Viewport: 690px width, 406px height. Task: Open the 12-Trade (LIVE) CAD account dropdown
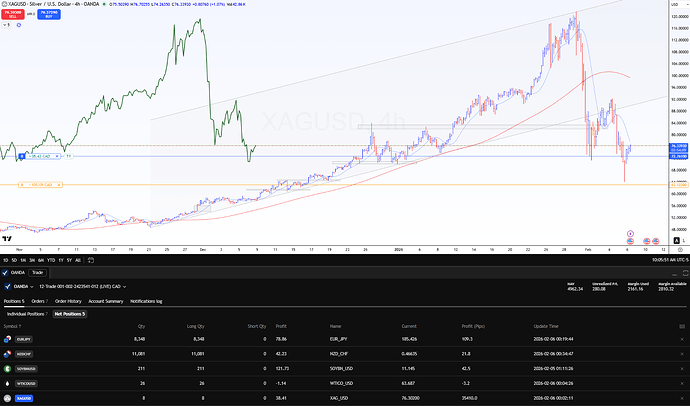[x=83, y=286]
